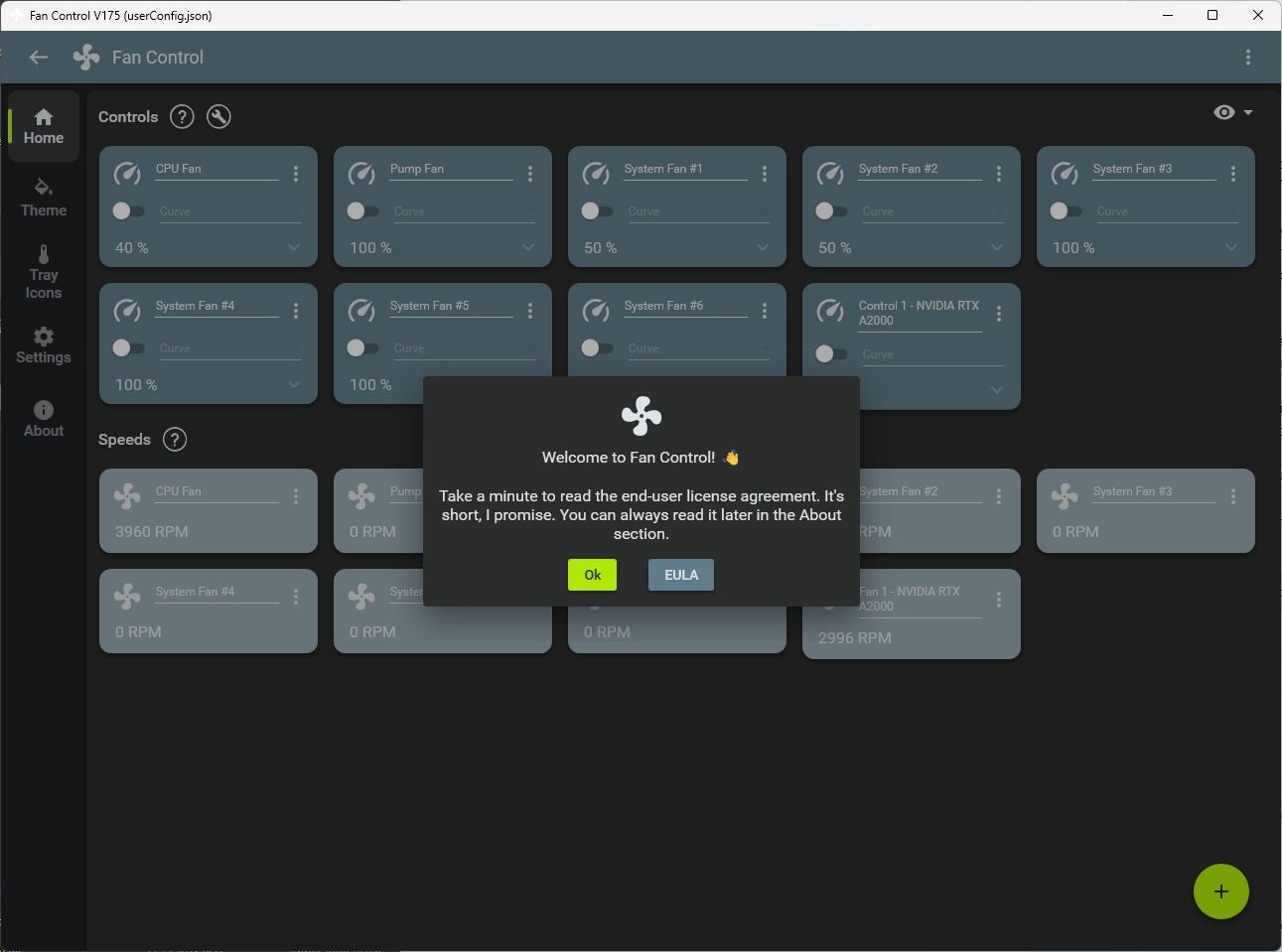Expand the dropdown arrow beside eye icon
The image size is (1282, 952).
coord(1248,112)
